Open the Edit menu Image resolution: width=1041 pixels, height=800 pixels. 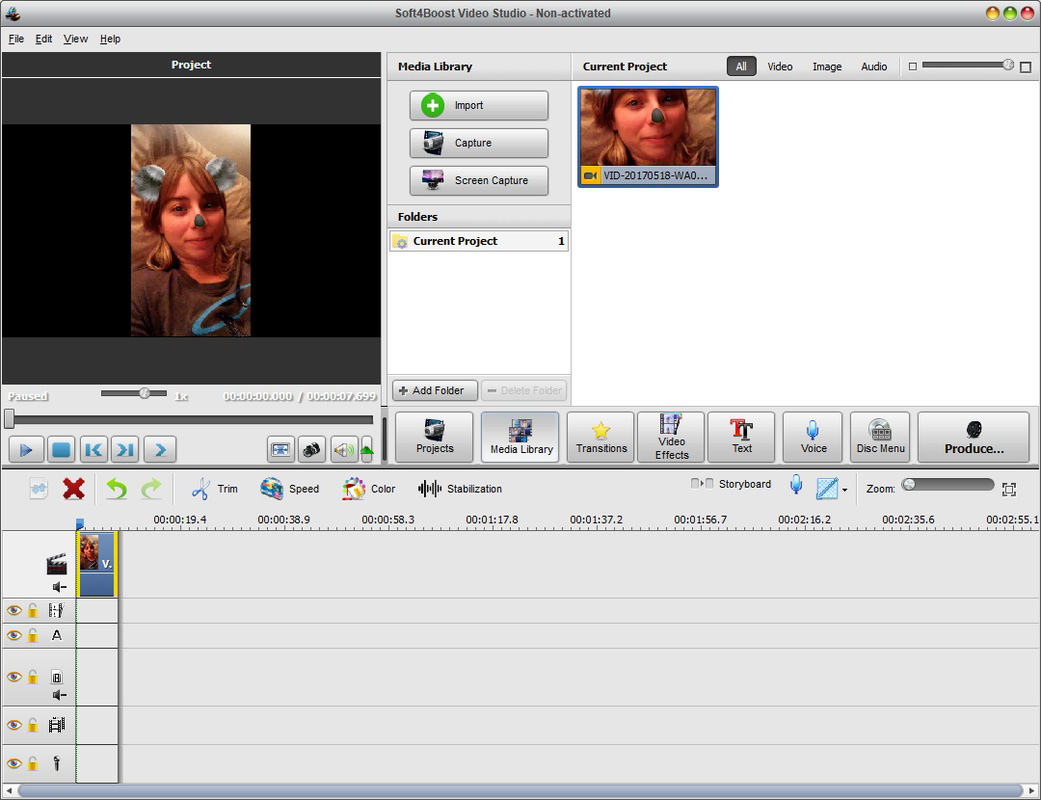coord(44,39)
